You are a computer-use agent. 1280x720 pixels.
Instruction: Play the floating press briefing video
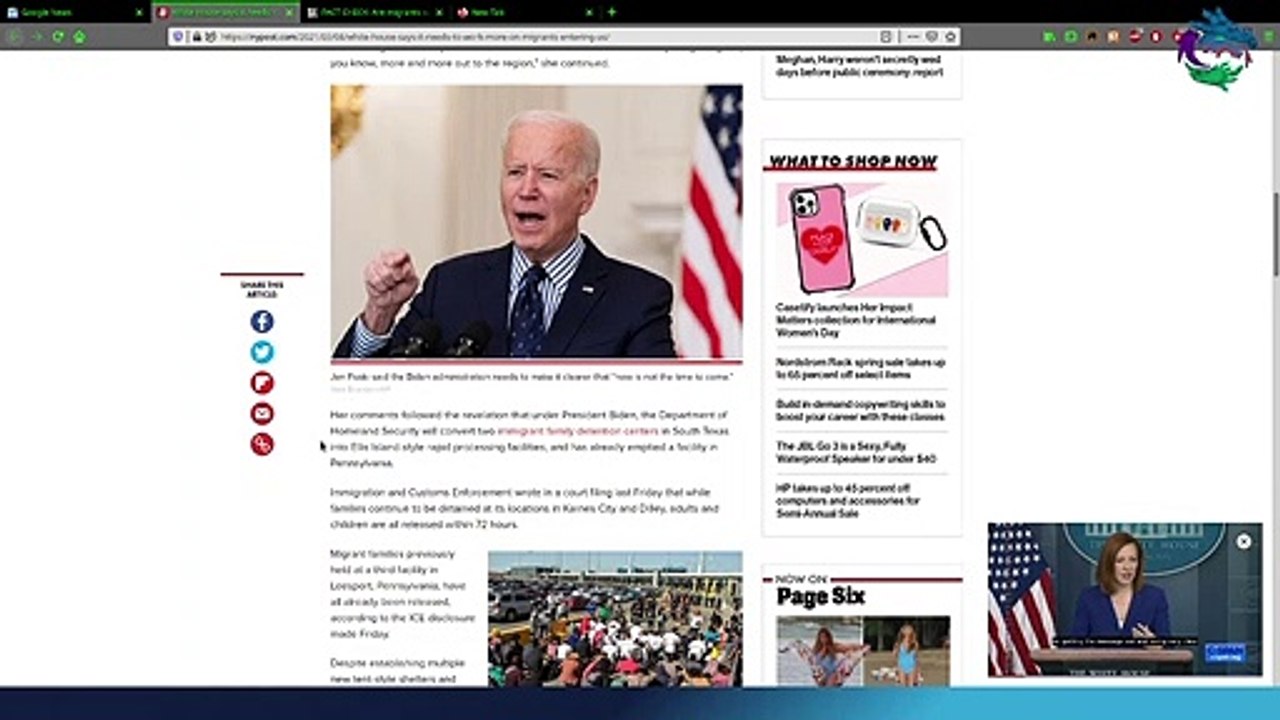pyautogui.click(x=1125, y=599)
